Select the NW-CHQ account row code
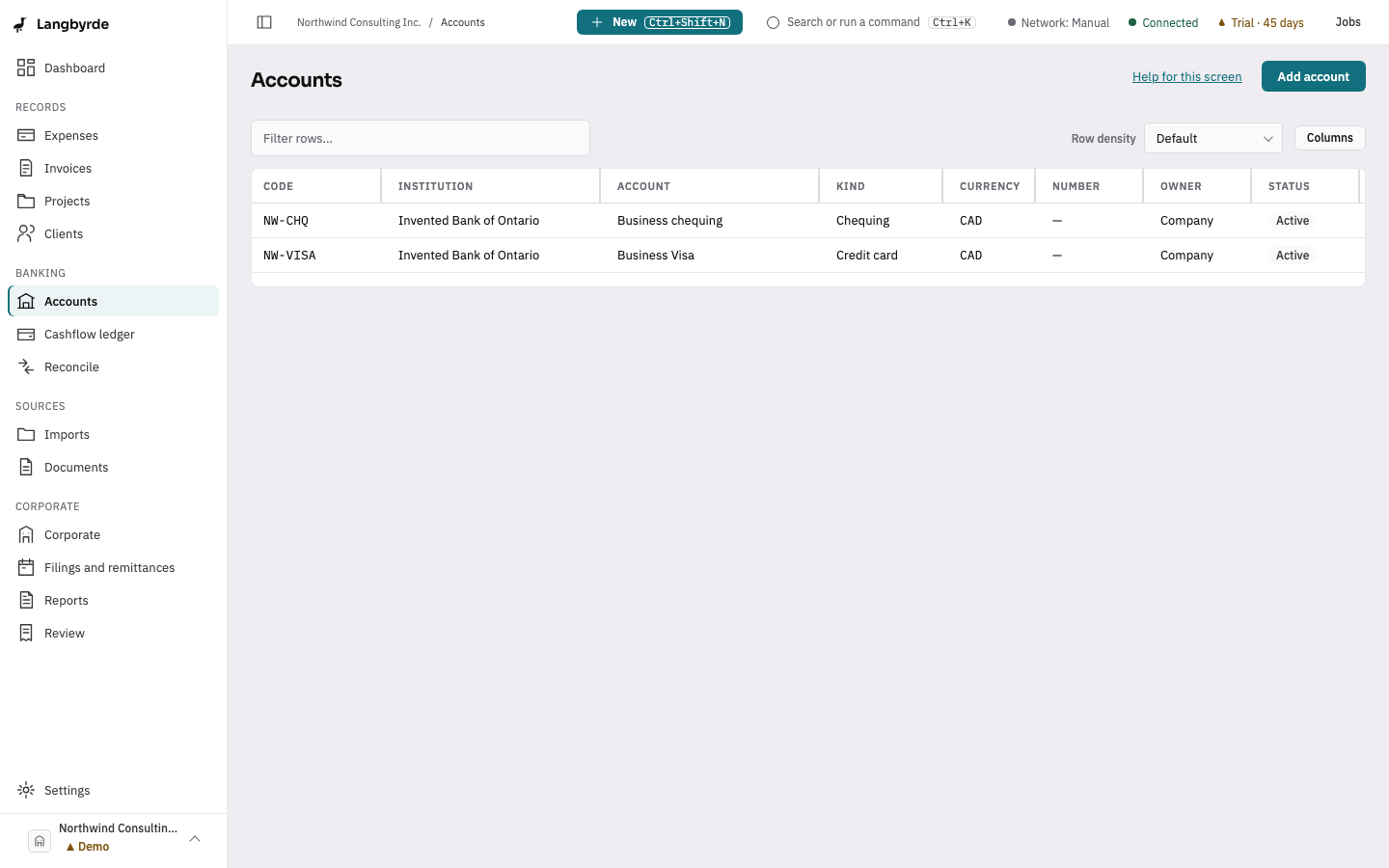 tap(286, 221)
